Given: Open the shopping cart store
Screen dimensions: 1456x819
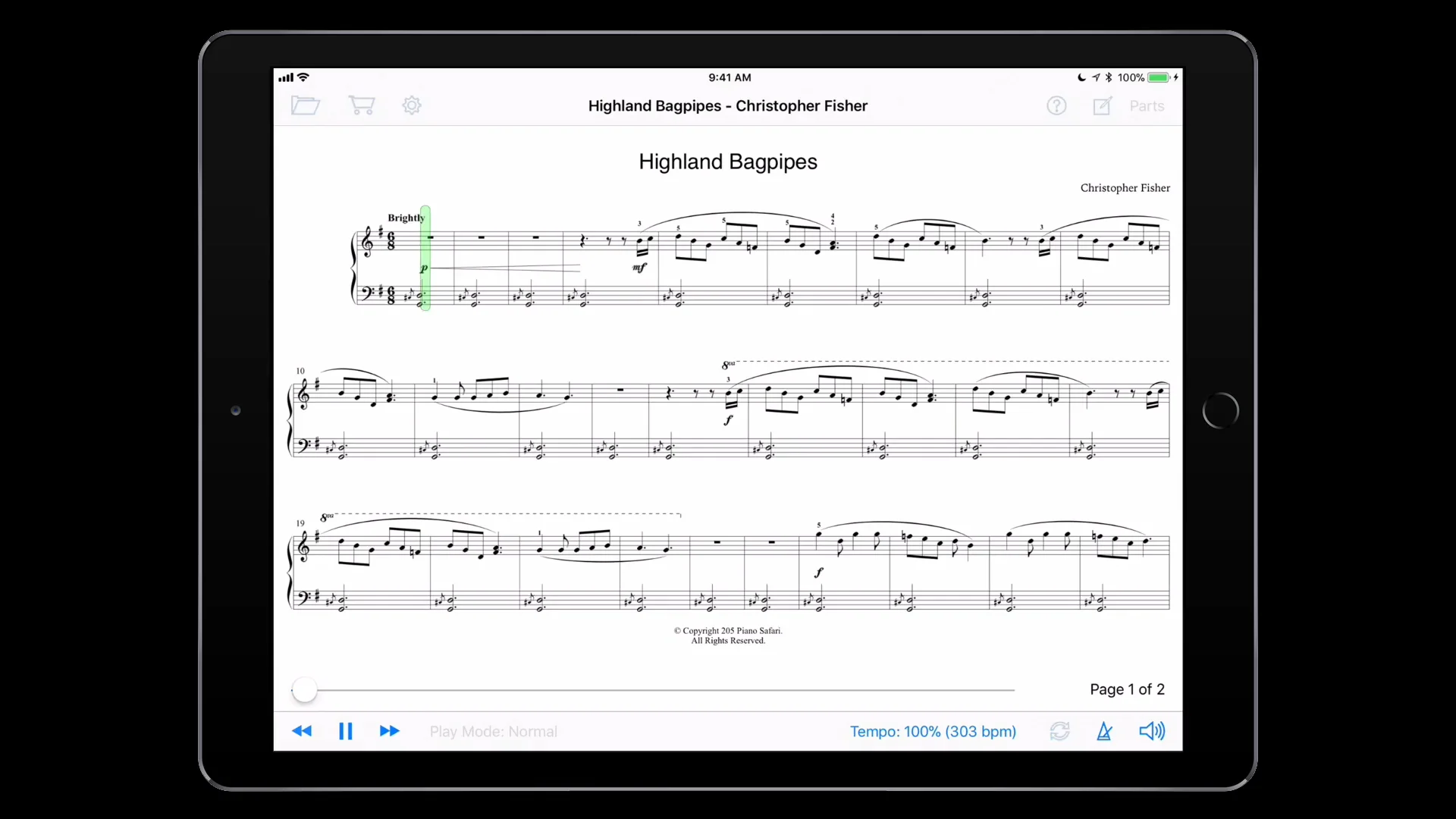Looking at the screenshot, I should click(x=362, y=105).
